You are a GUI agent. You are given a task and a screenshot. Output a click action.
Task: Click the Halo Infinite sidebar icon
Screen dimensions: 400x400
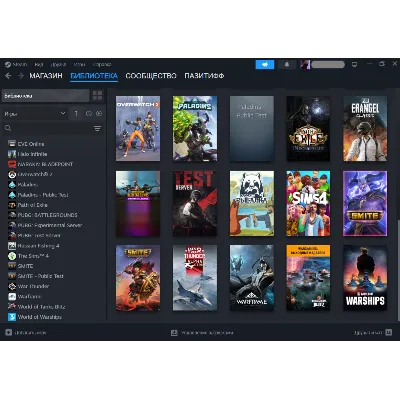(12, 154)
